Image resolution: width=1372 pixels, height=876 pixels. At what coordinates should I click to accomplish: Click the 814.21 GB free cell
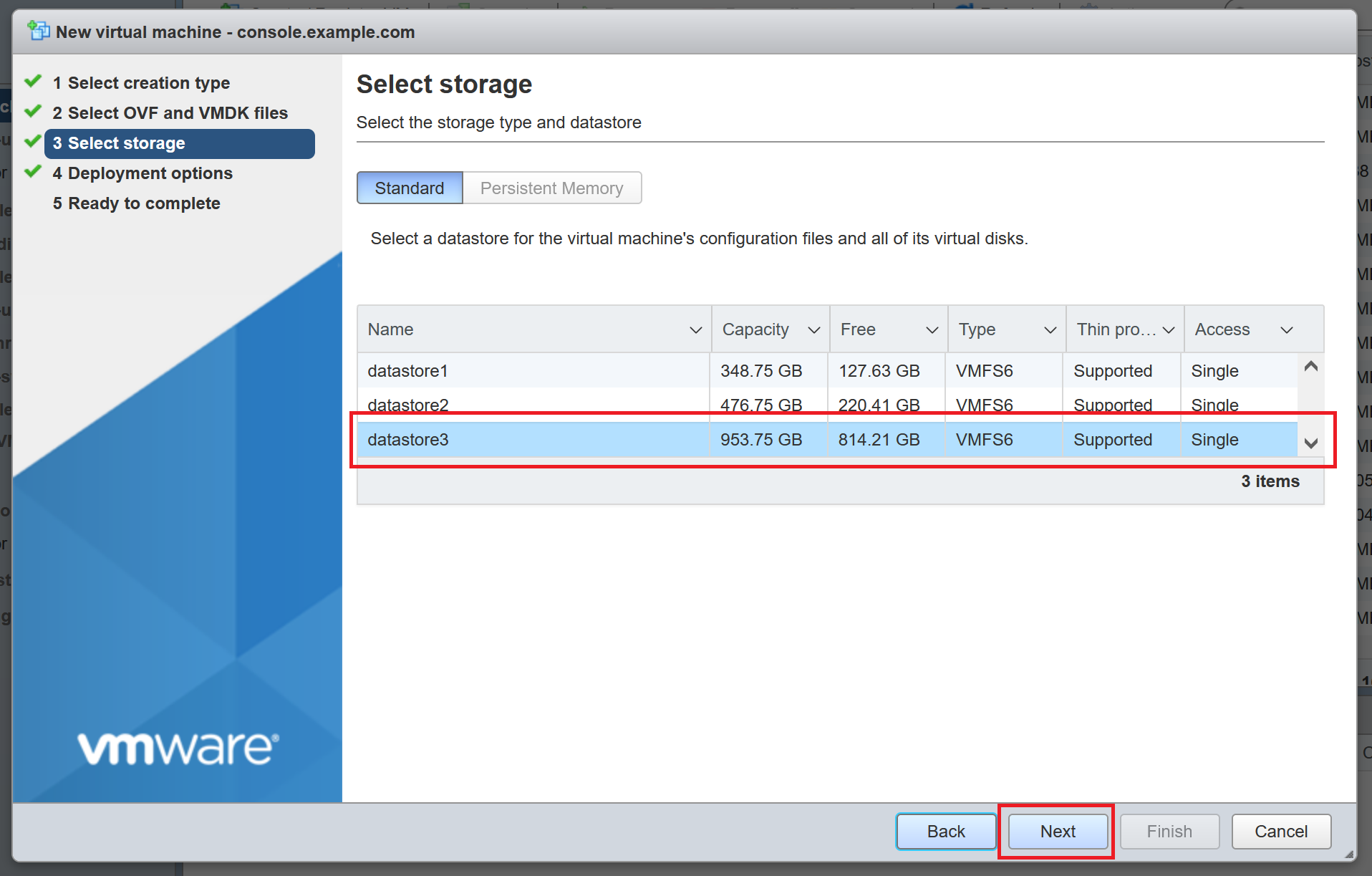887,439
